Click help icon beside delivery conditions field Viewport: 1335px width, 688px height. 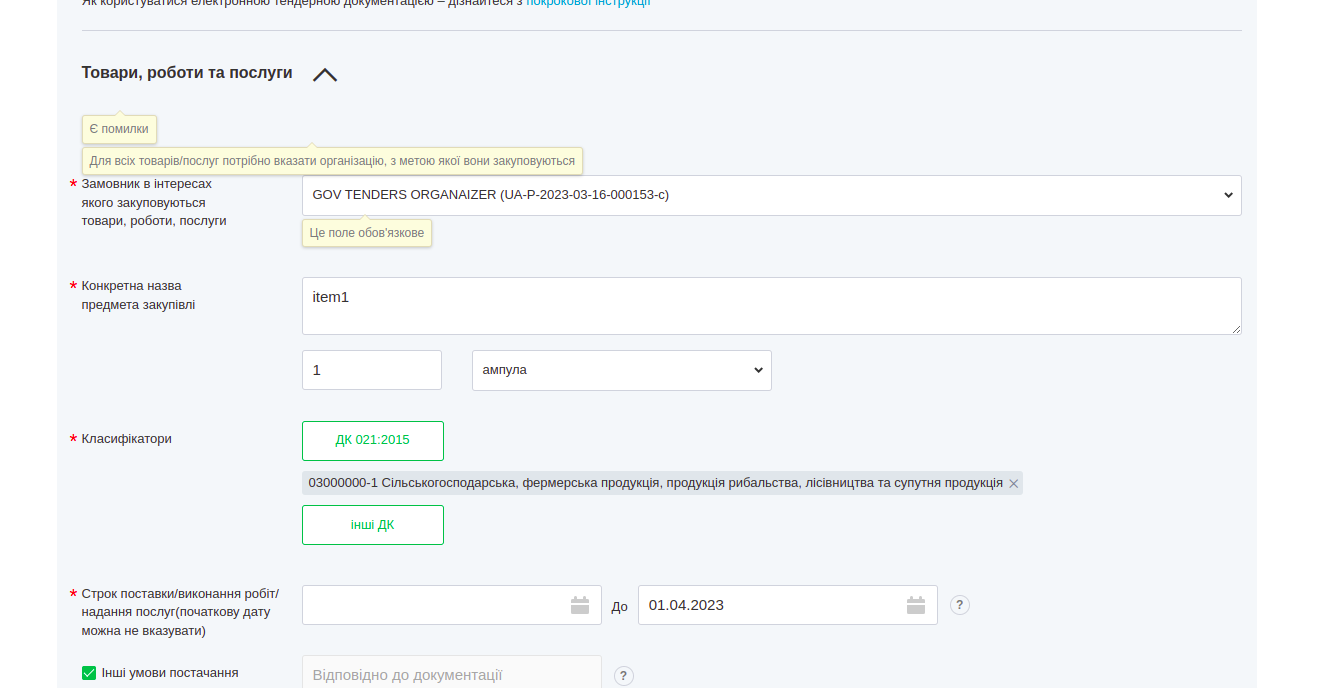624,676
